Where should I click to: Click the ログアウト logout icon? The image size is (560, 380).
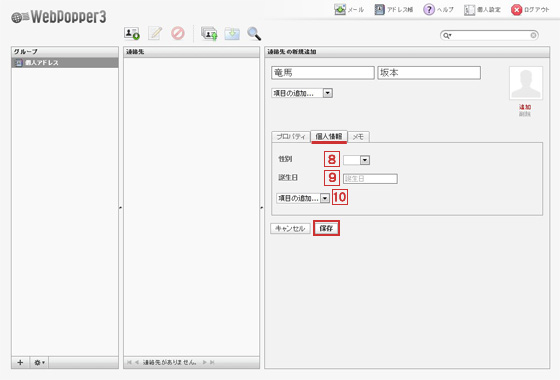516,10
